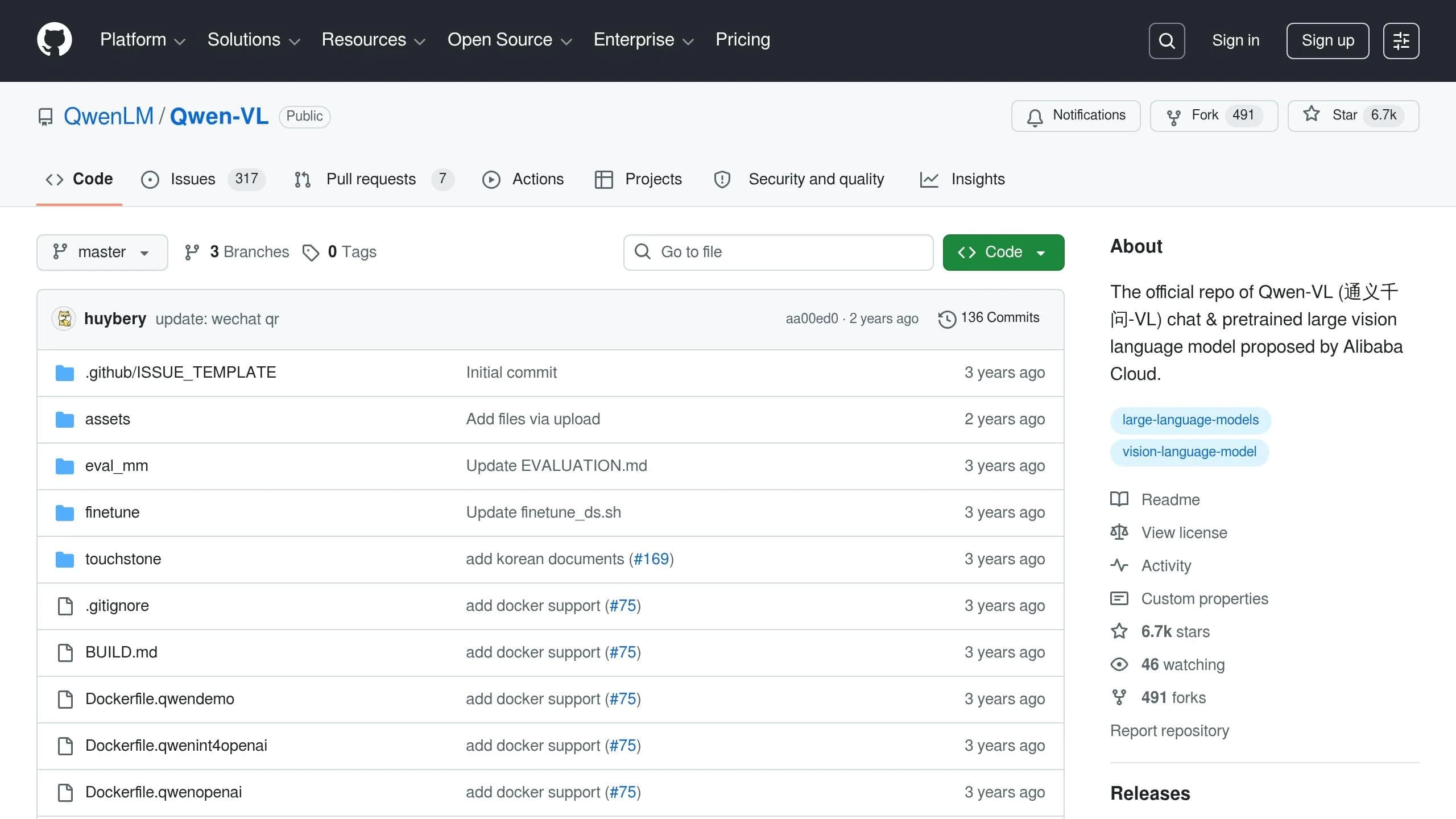Star the Qwen-VL repository

(x=1353, y=115)
